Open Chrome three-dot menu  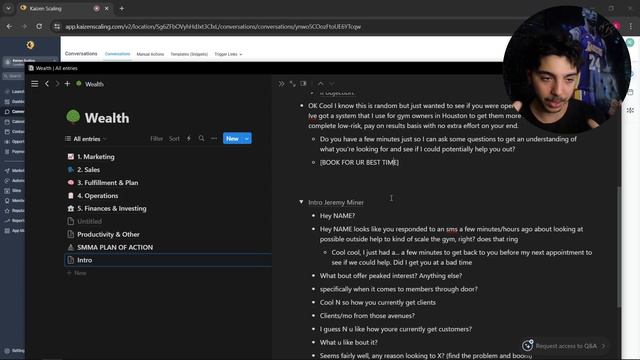click(x=631, y=27)
